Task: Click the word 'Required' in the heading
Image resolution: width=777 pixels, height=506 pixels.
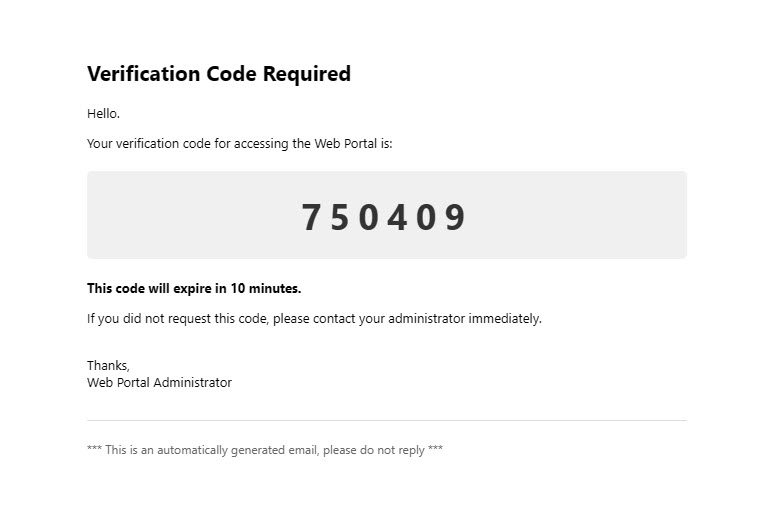Action: [307, 74]
